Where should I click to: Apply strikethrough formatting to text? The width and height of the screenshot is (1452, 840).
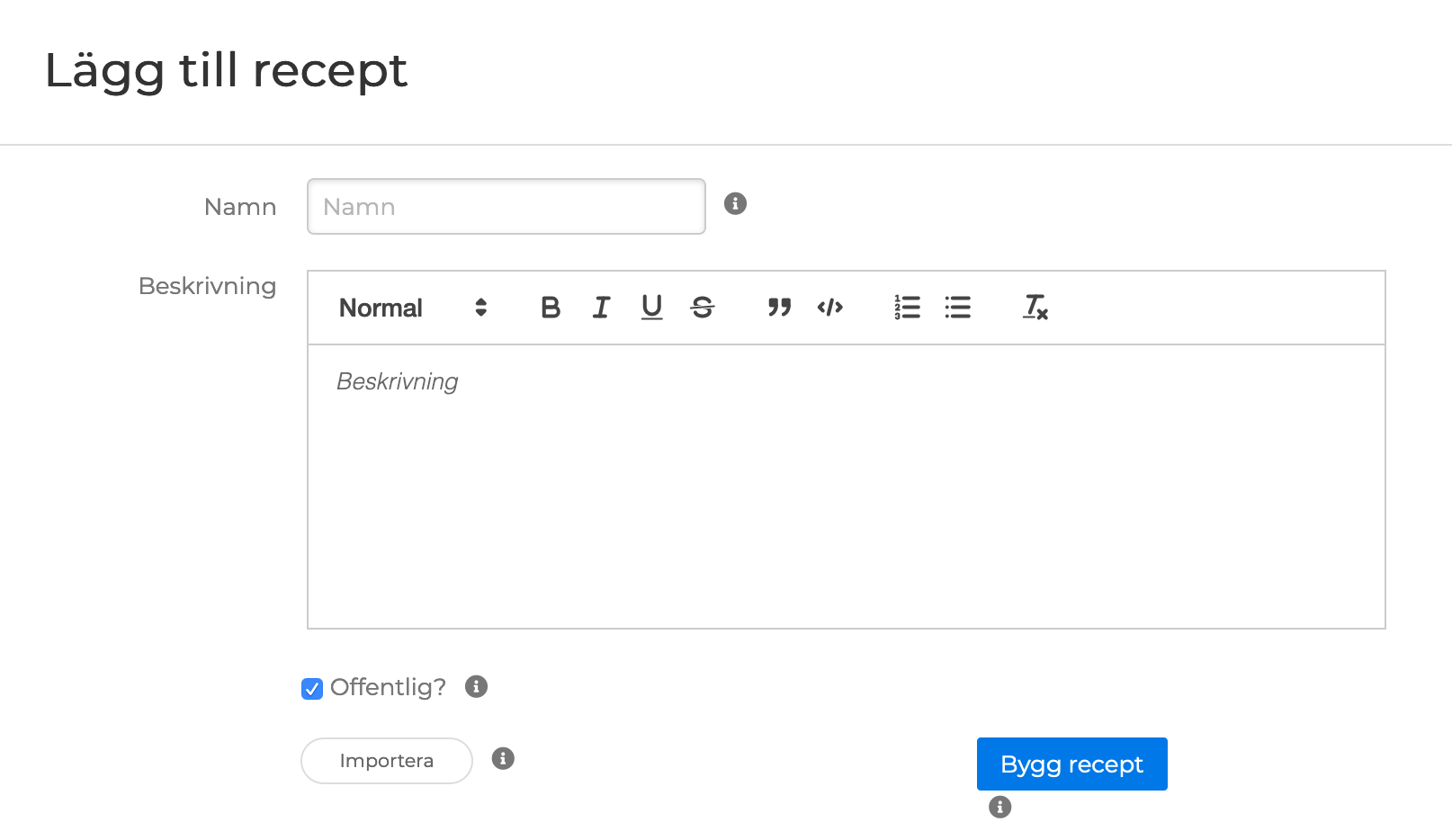tap(702, 308)
